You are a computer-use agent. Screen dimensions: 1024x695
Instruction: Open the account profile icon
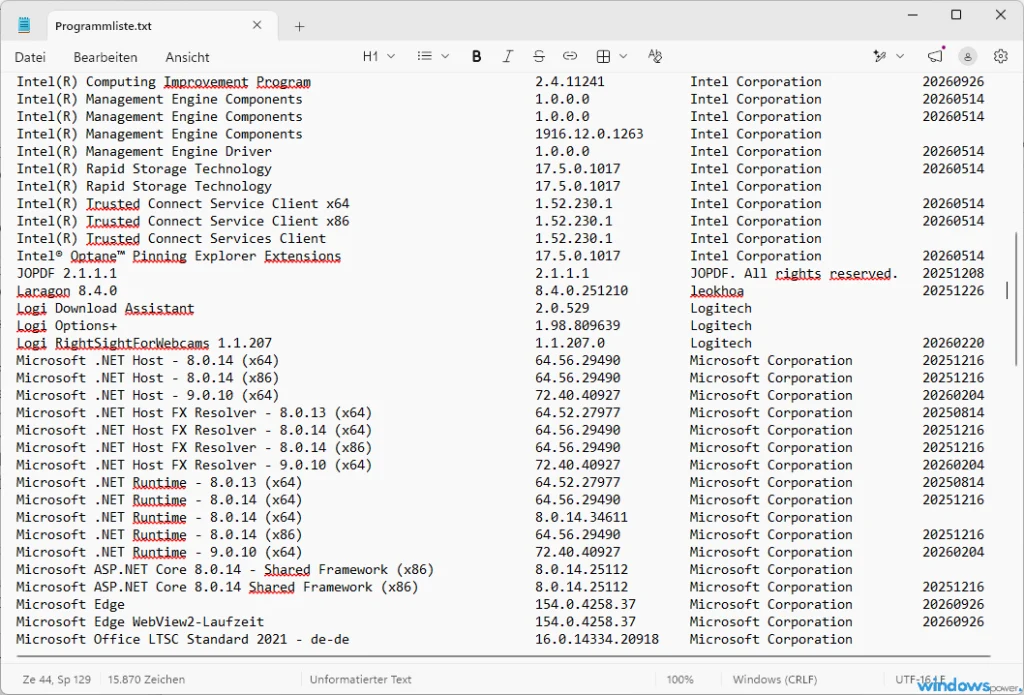tap(967, 56)
